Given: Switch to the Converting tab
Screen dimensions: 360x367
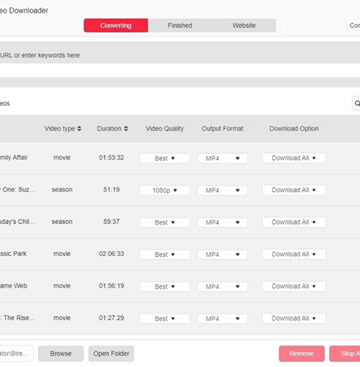Looking at the screenshot, I should coord(116,25).
